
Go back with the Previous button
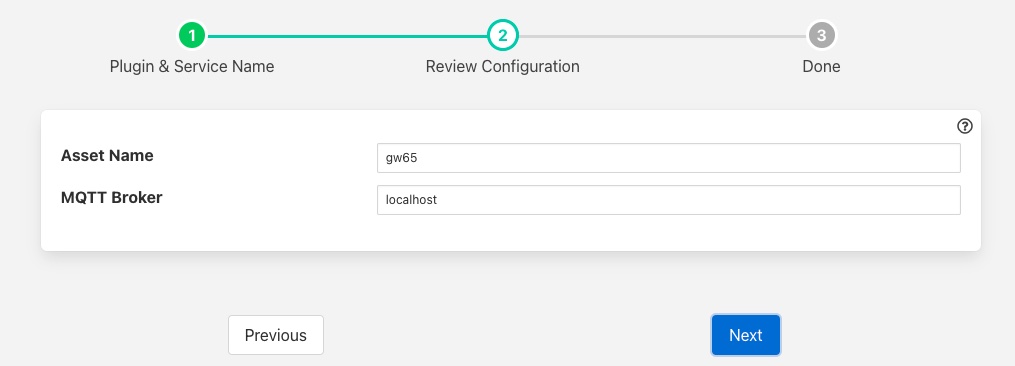[276, 335]
